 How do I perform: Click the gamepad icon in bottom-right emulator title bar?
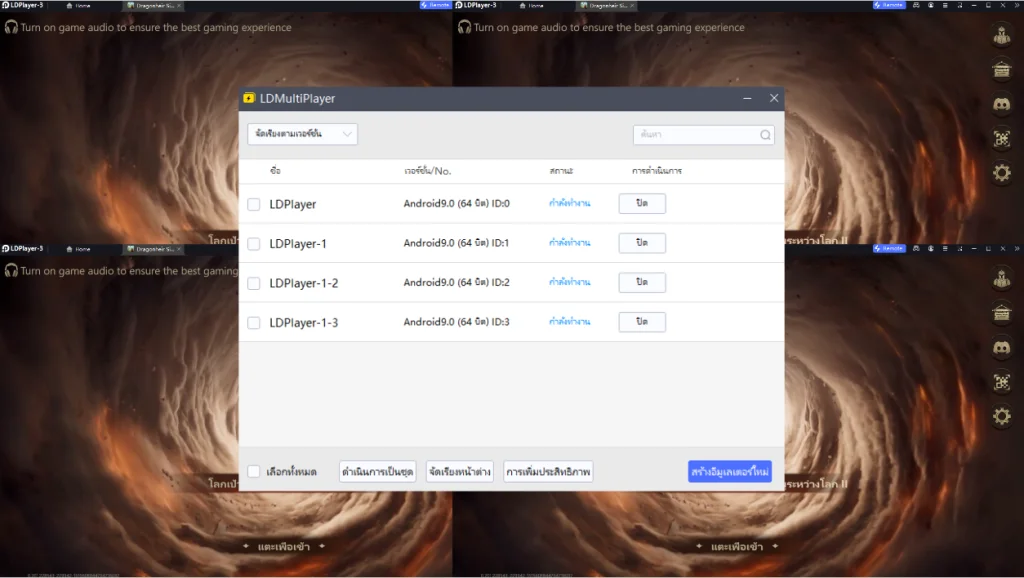click(x=916, y=249)
